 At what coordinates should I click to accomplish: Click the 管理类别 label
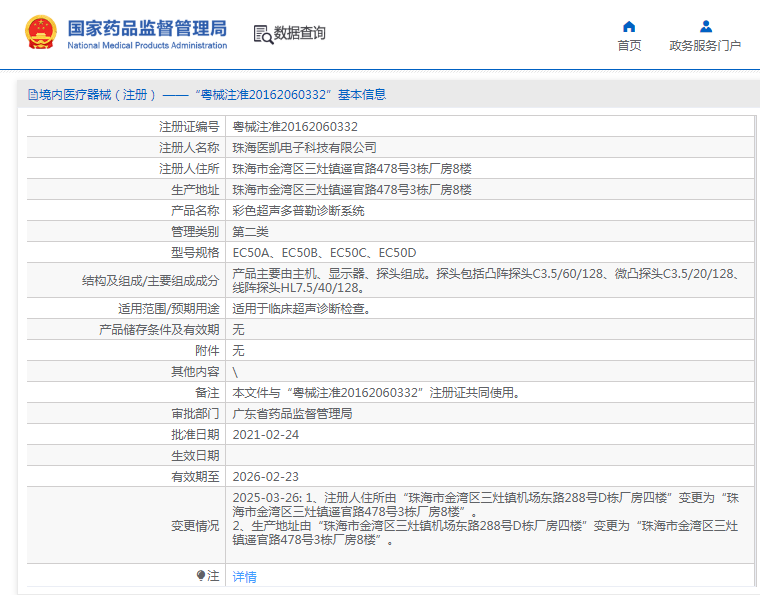(195, 232)
